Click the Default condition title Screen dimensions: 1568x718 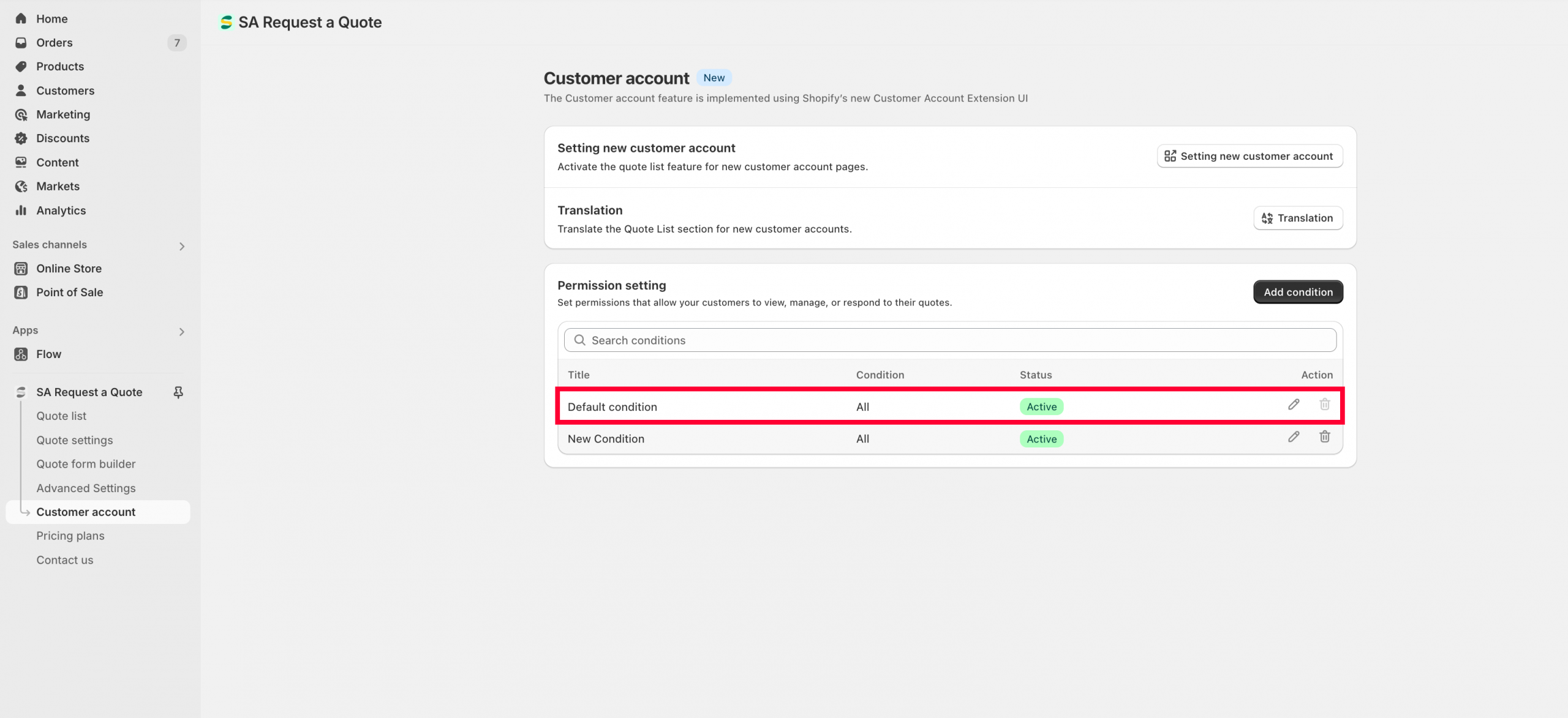tap(612, 406)
